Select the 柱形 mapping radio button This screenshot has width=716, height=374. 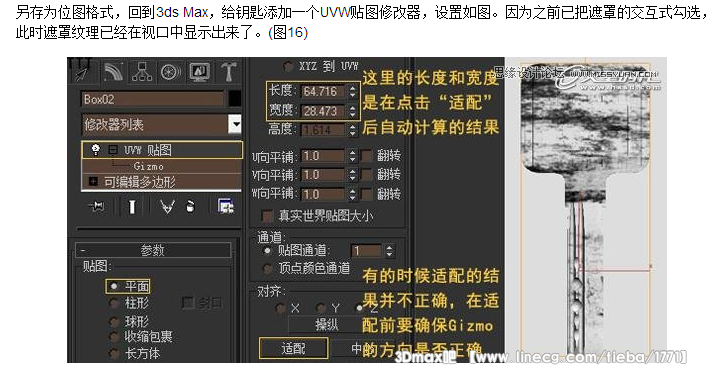(x=114, y=303)
